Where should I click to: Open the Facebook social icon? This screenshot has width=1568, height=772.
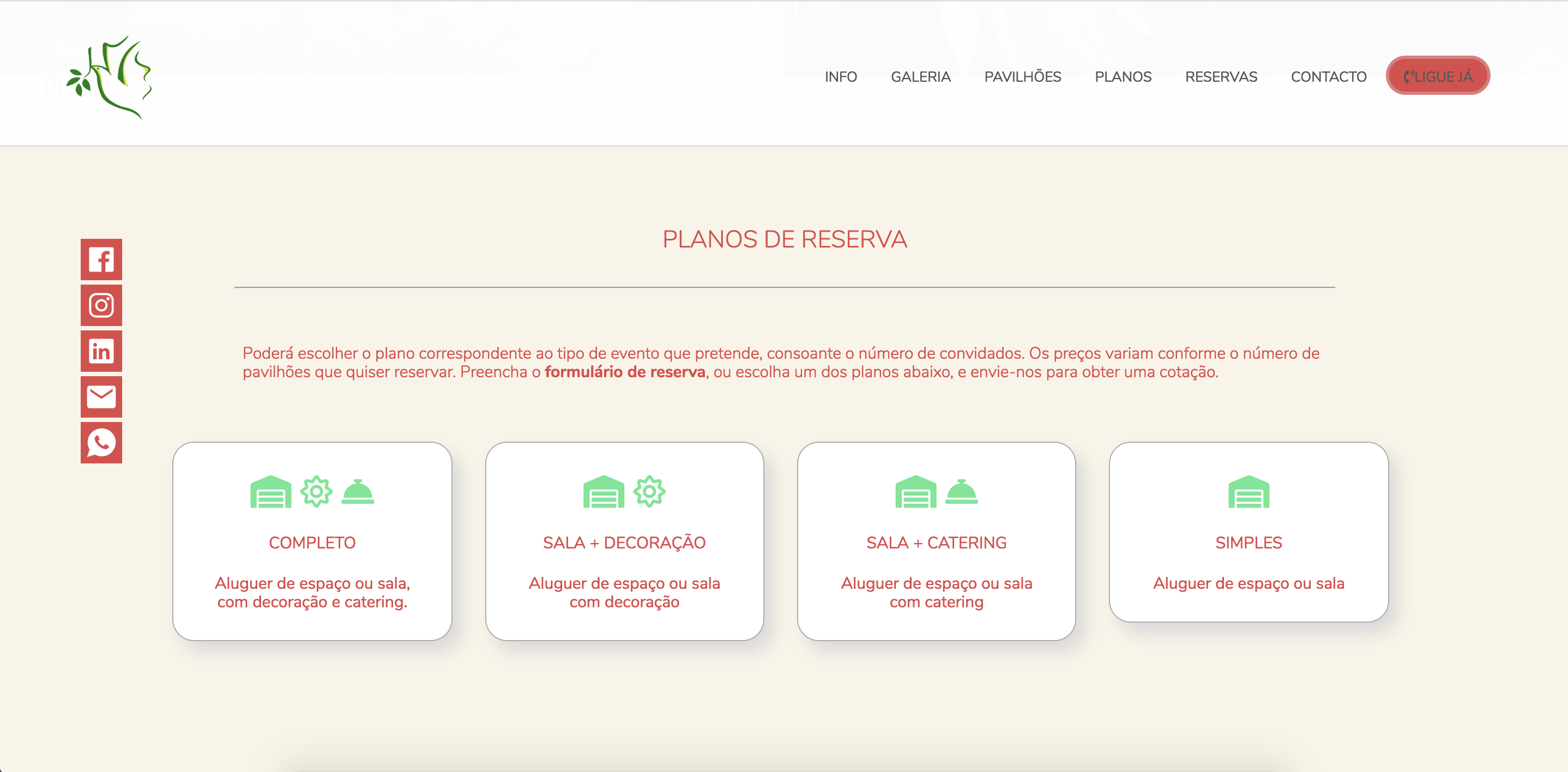pyautogui.click(x=101, y=260)
